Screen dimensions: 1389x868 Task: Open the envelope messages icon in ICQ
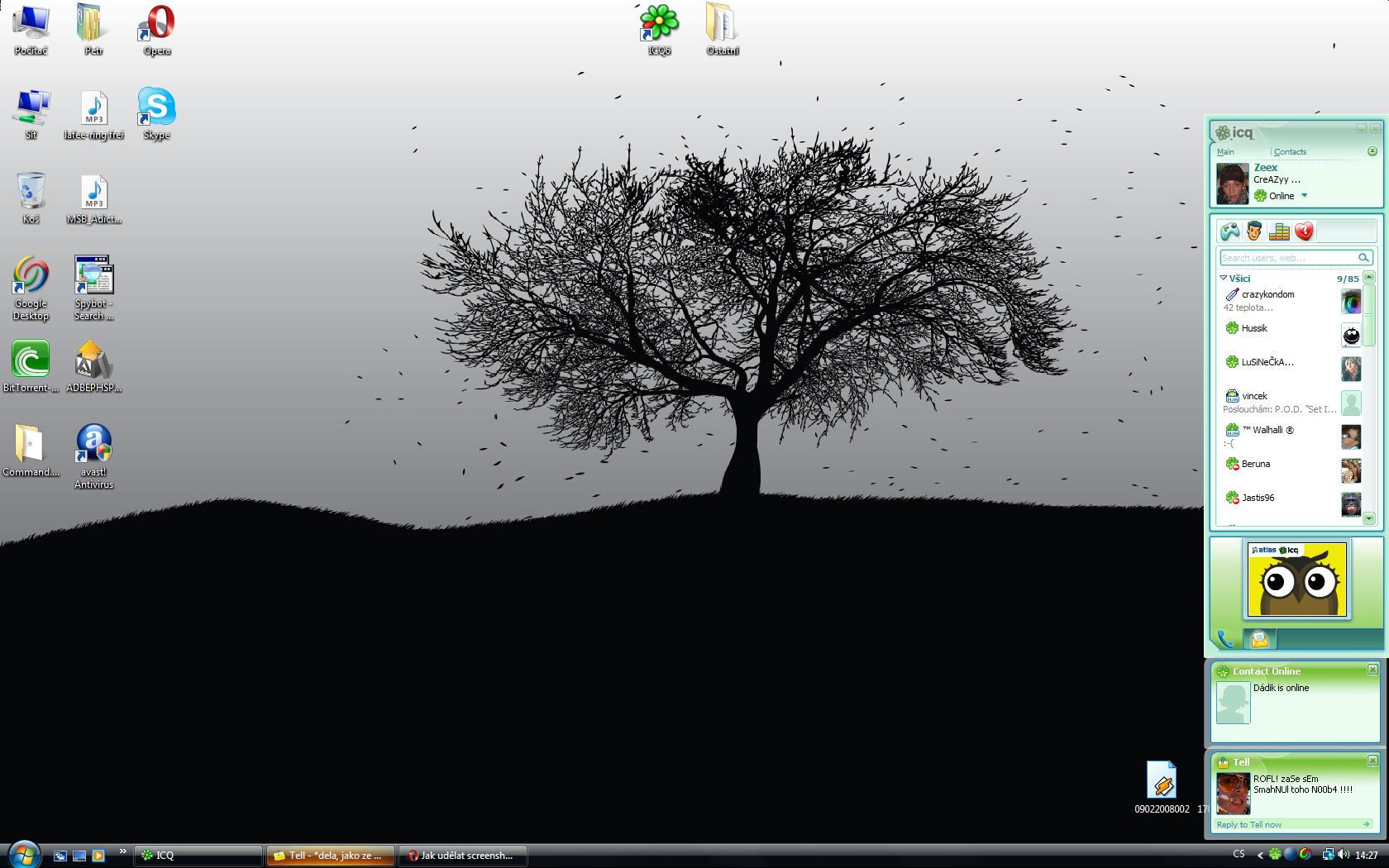(x=1259, y=639)
